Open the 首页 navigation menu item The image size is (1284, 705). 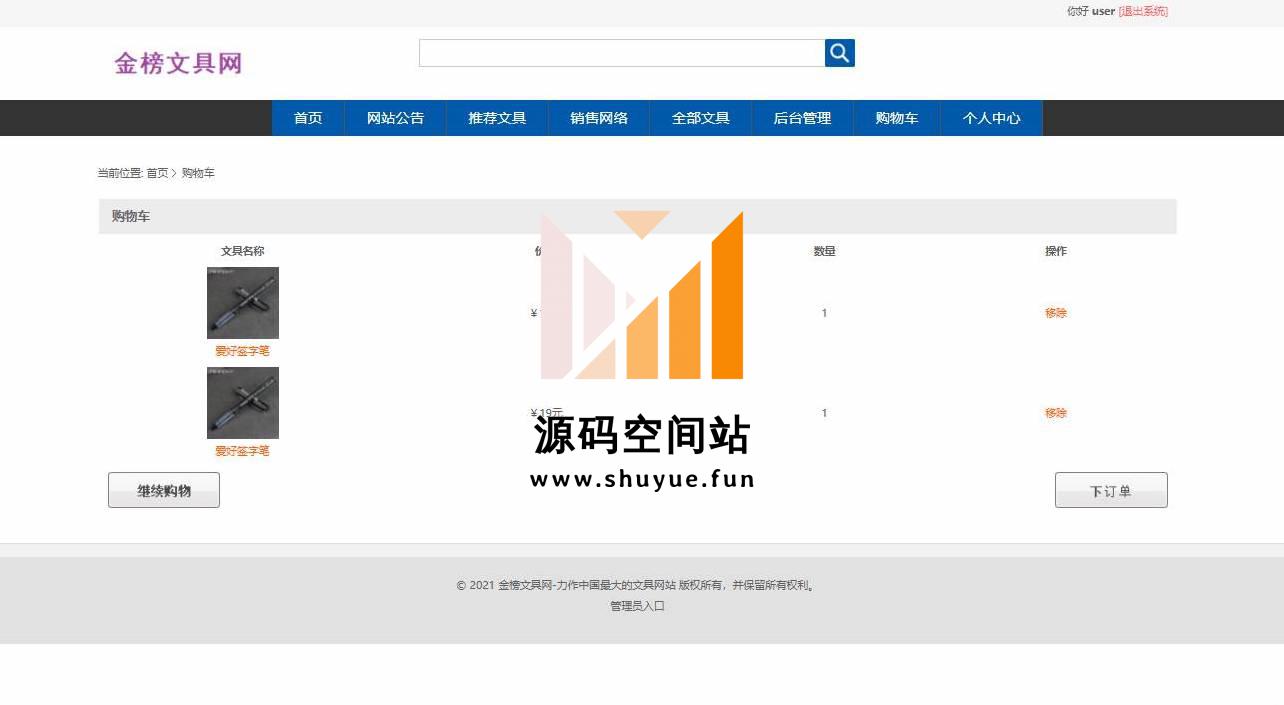click(x=308, y=118)
